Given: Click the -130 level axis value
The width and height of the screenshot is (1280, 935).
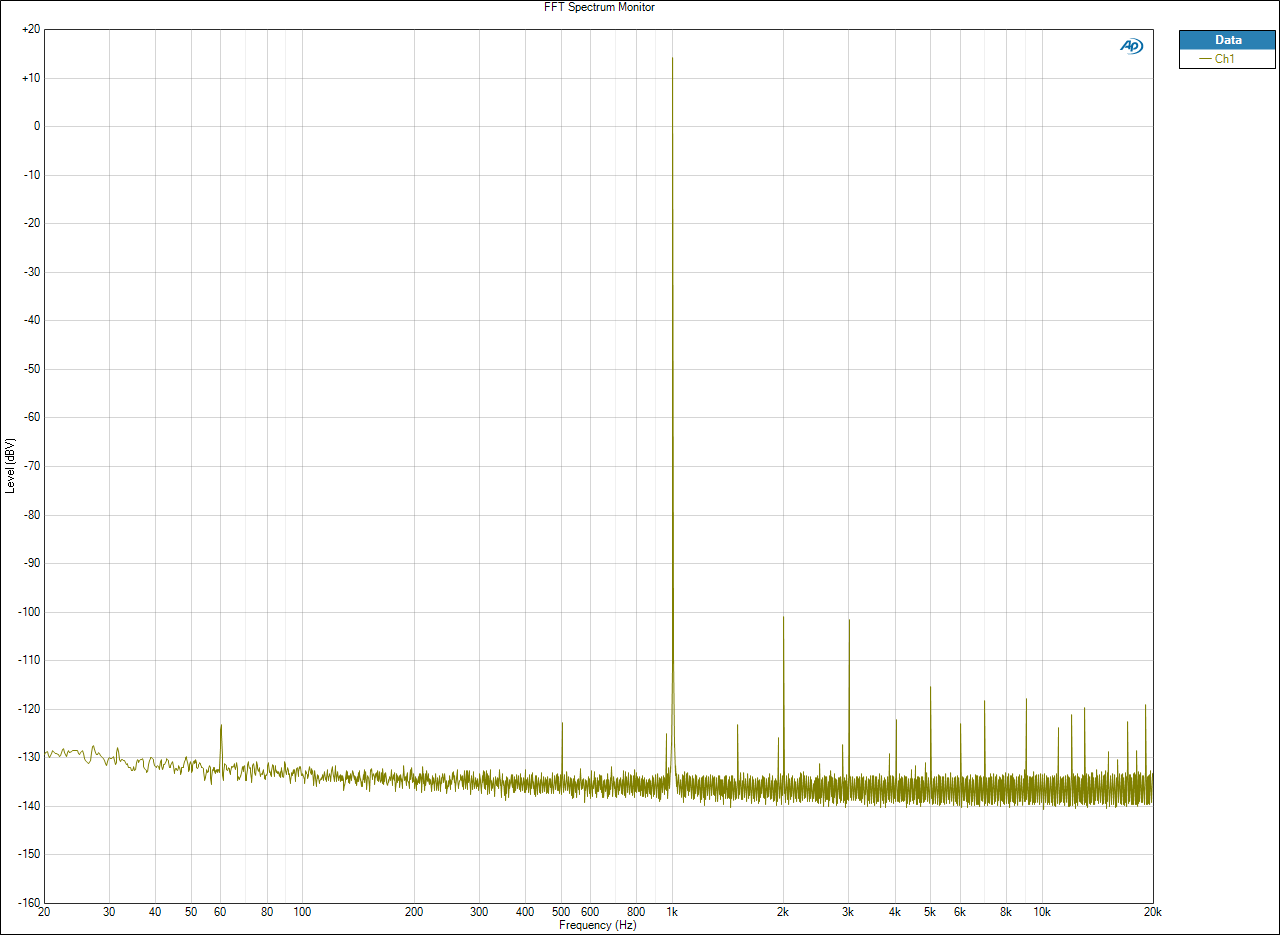Looking at the screenshot, I should click(x=29, y=757).
